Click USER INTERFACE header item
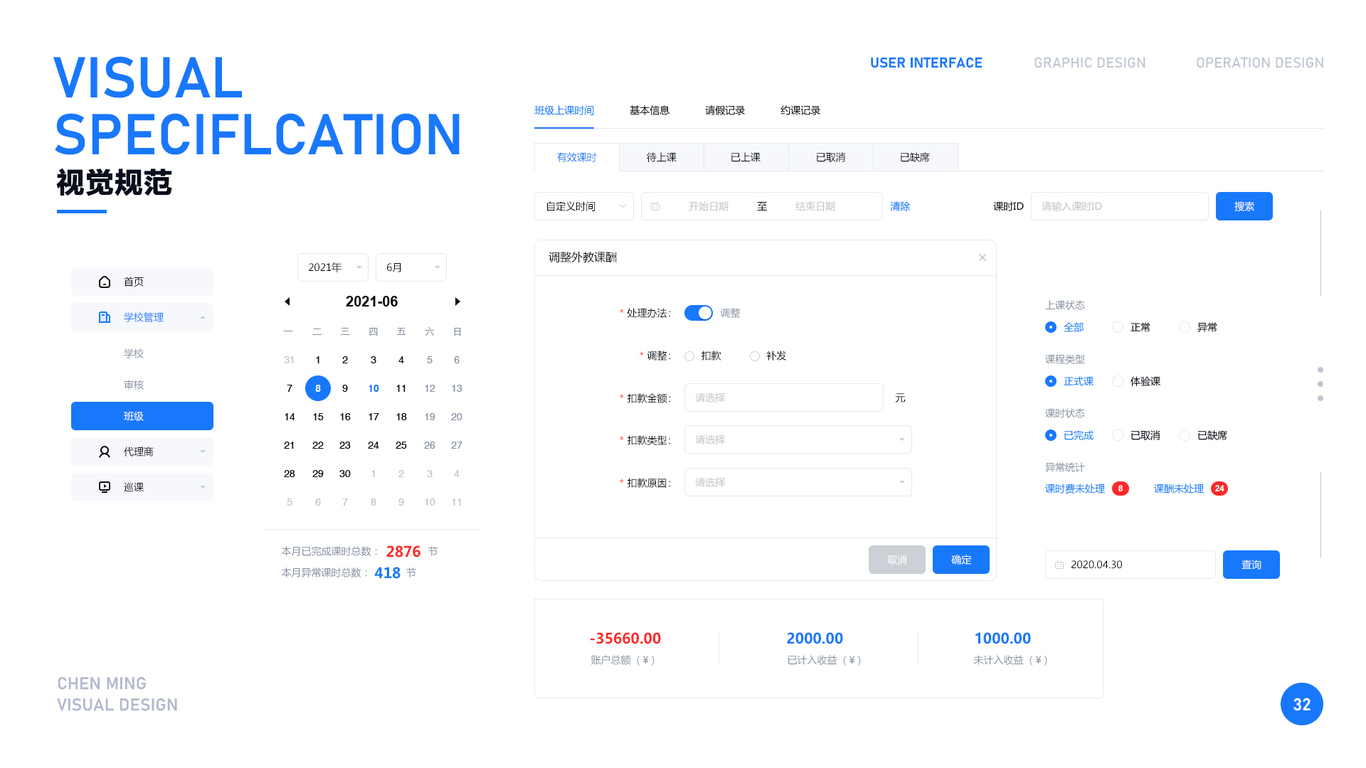 pos(926,63)
